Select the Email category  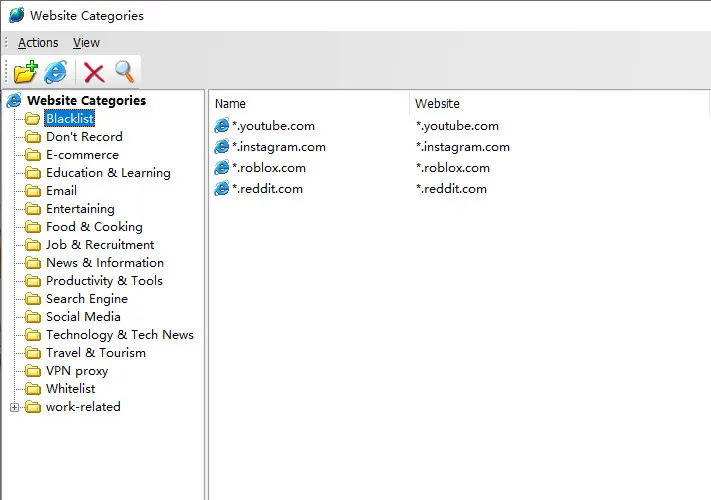pos(61,191)
